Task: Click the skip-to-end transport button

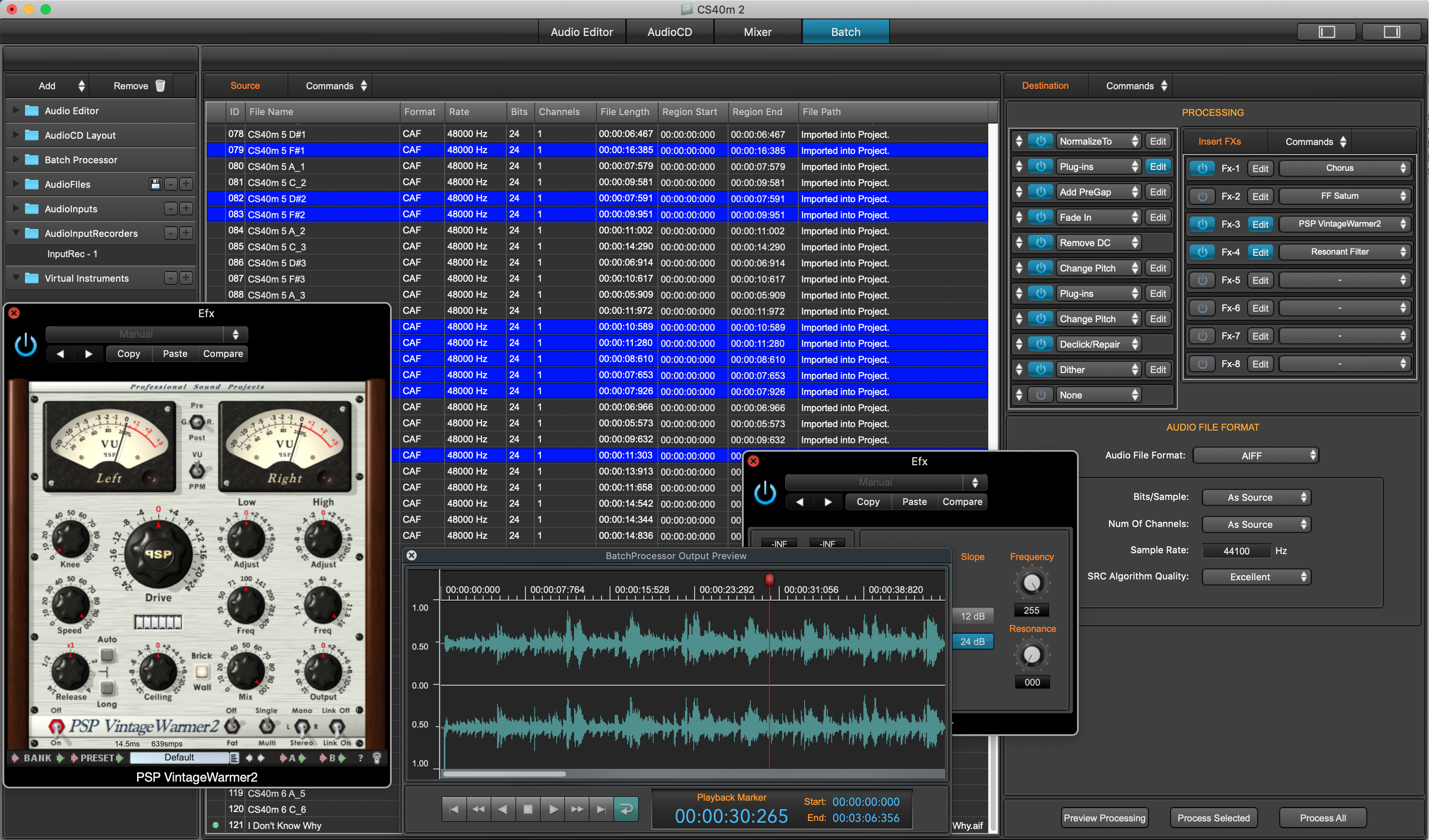Action: (x=601, y=810)
